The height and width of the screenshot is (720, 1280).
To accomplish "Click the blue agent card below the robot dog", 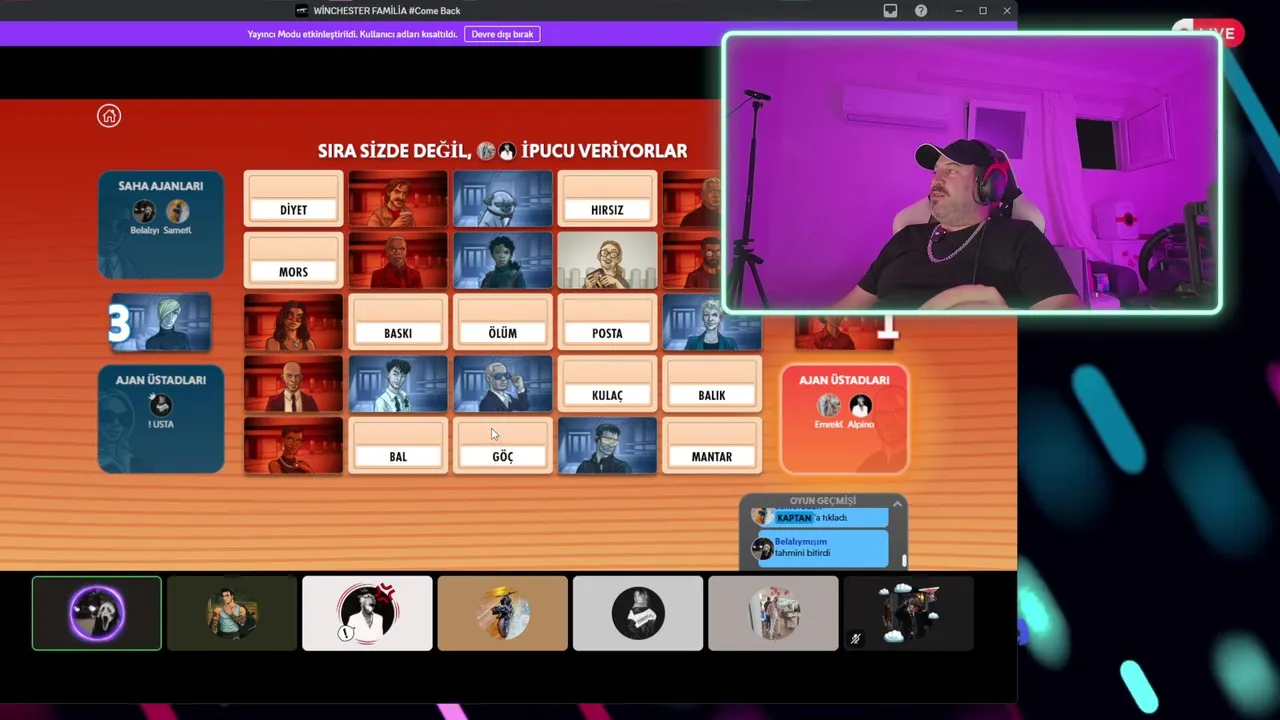I will point(502,260).
